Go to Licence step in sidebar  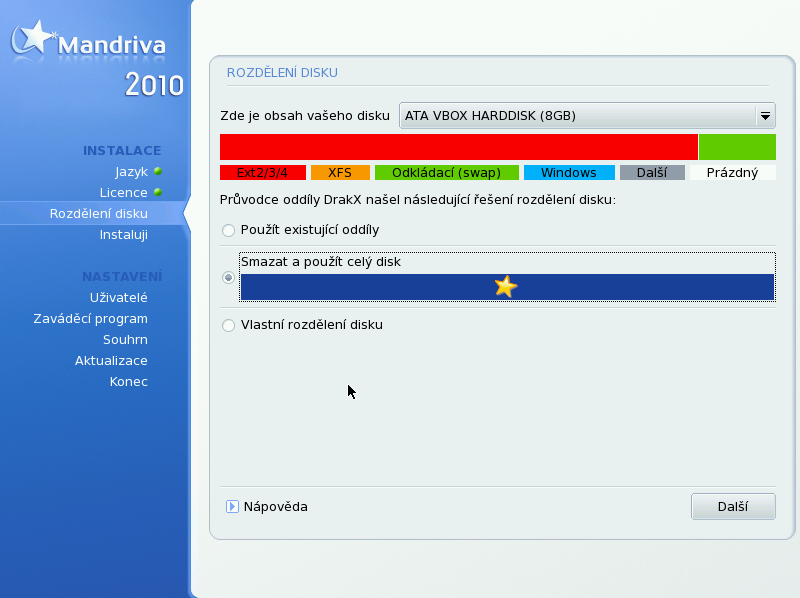123,192
